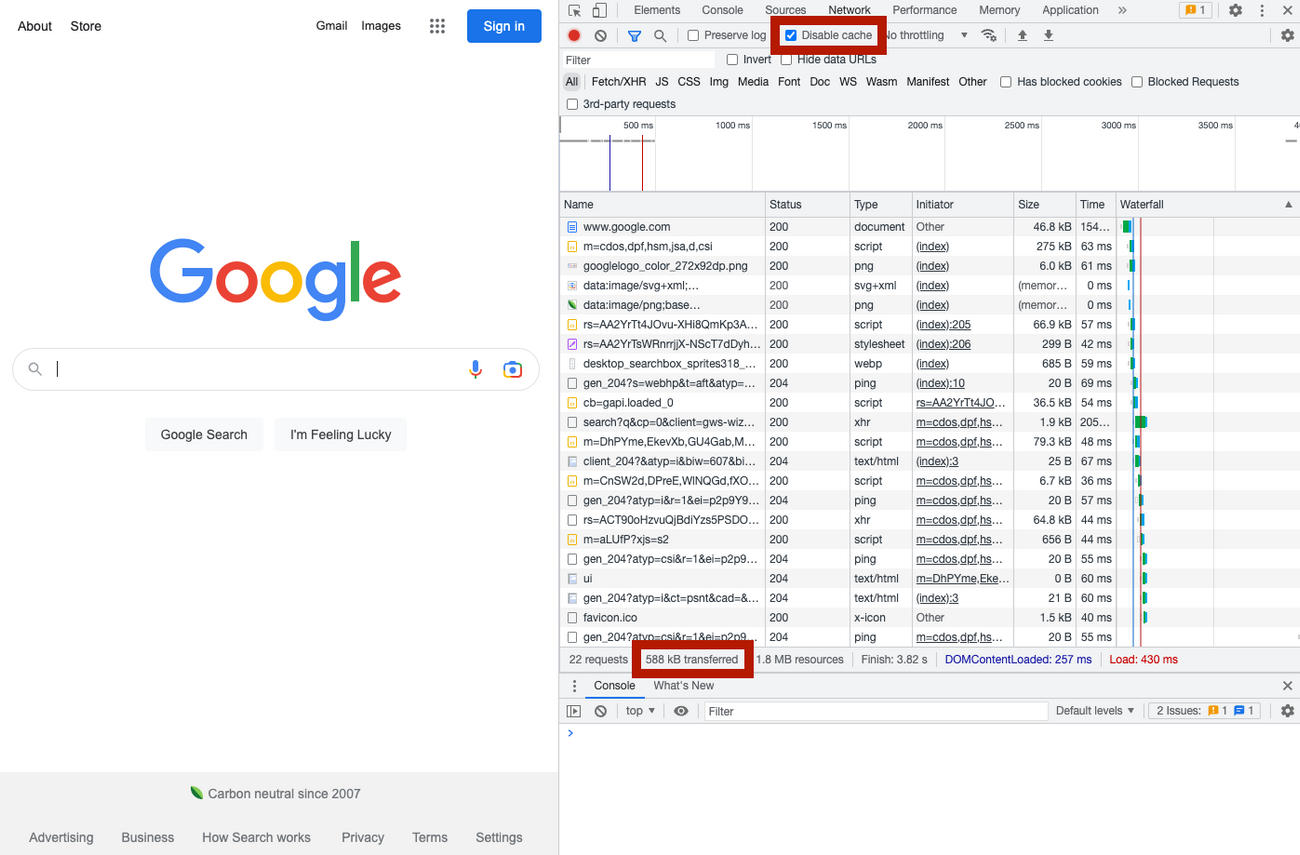Click the search by image camera icon
The image size is (1300, 855).
[x=512, y=369]
